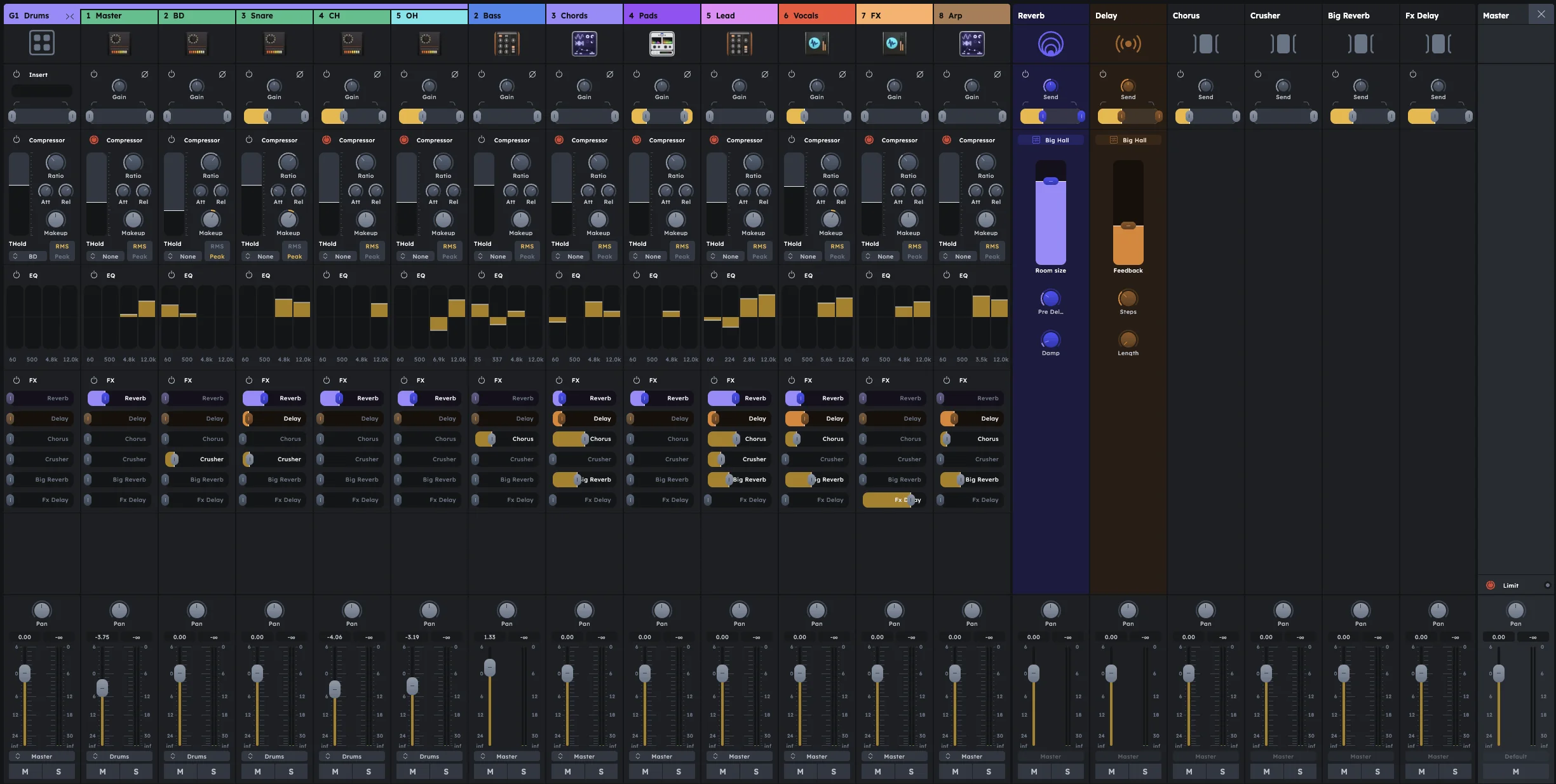Screen dimensions: 1556x784
Task: Open the None threshold dropdown on Bass channel
Action: [x=492, y=256]
